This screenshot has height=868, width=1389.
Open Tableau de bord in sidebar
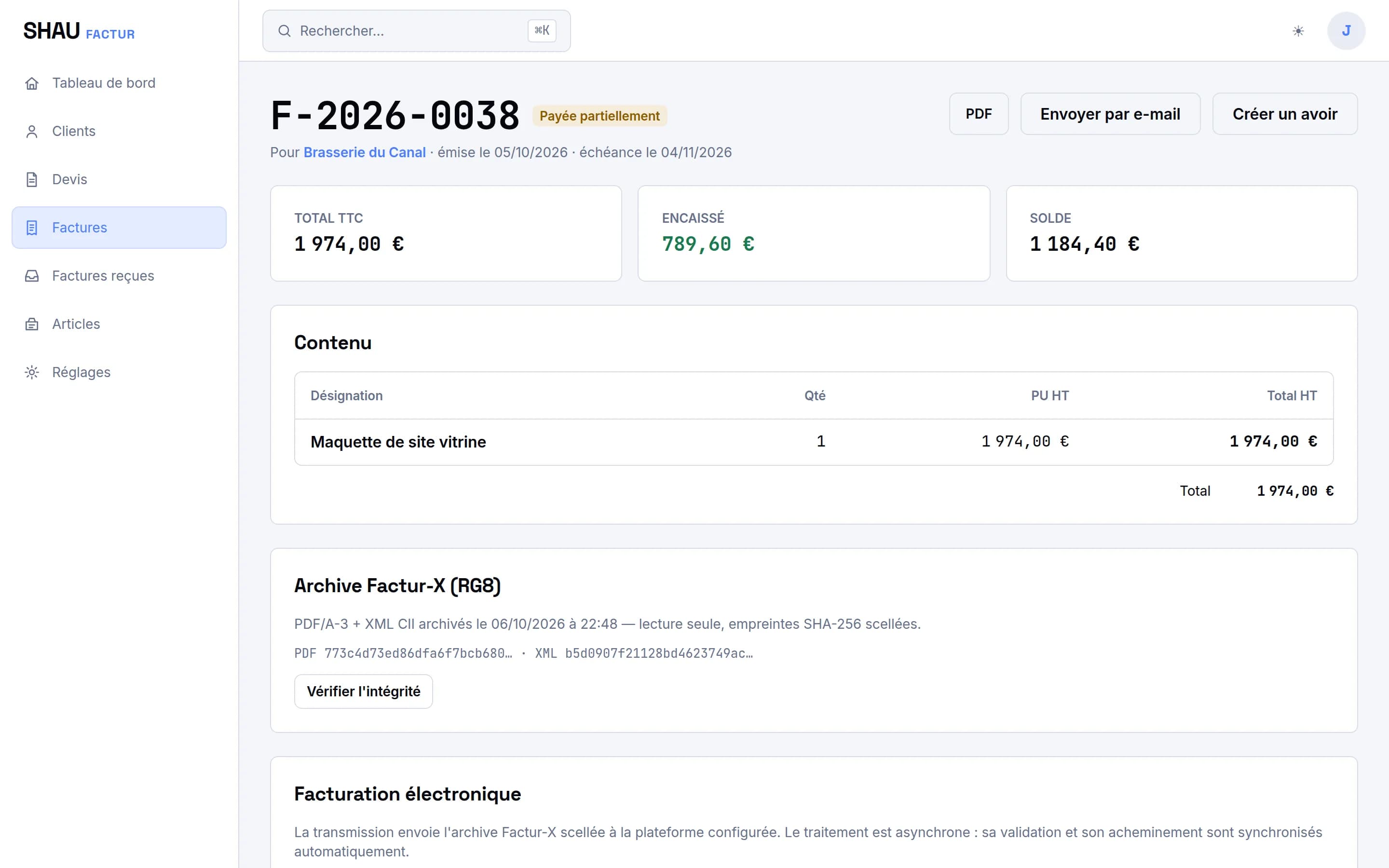tap(119, 83)
